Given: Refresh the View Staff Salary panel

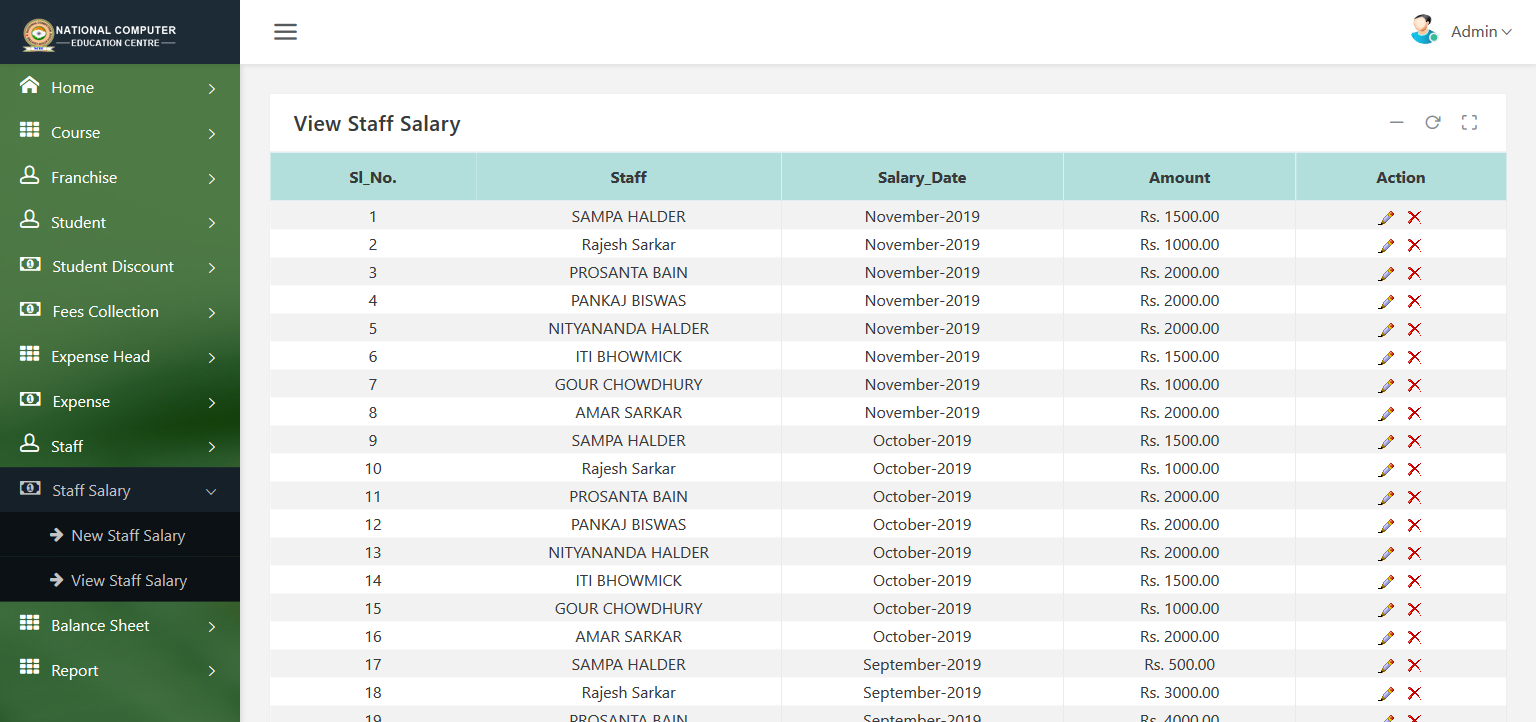Looking at the screenshot, I should [x=1433, y=123].
